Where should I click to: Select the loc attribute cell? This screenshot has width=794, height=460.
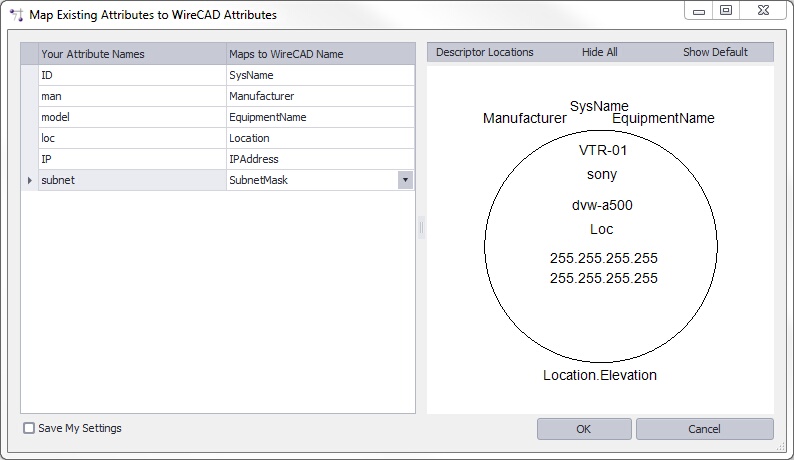point(132,138)
